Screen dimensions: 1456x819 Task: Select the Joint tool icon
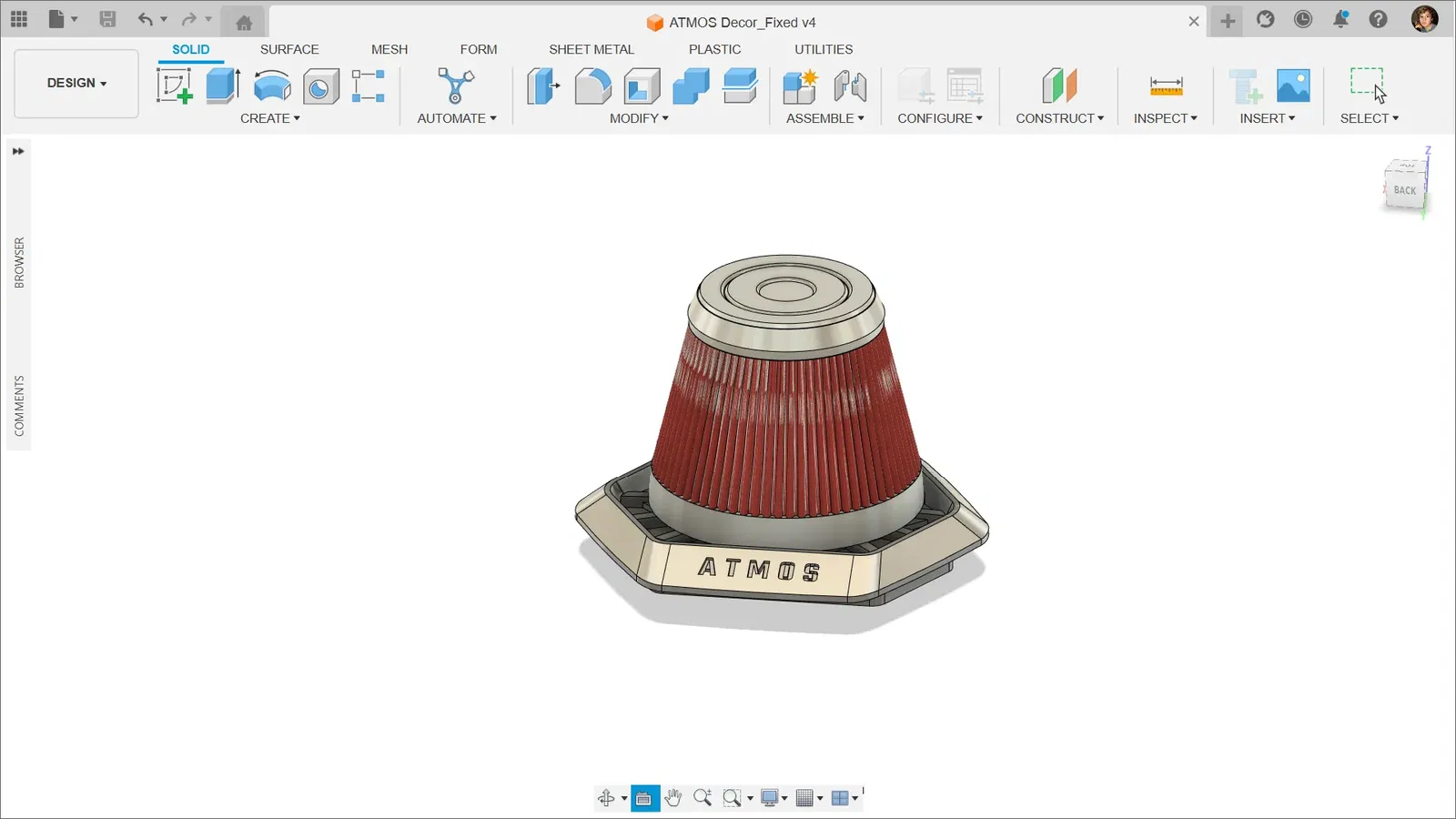coord(850,86)
